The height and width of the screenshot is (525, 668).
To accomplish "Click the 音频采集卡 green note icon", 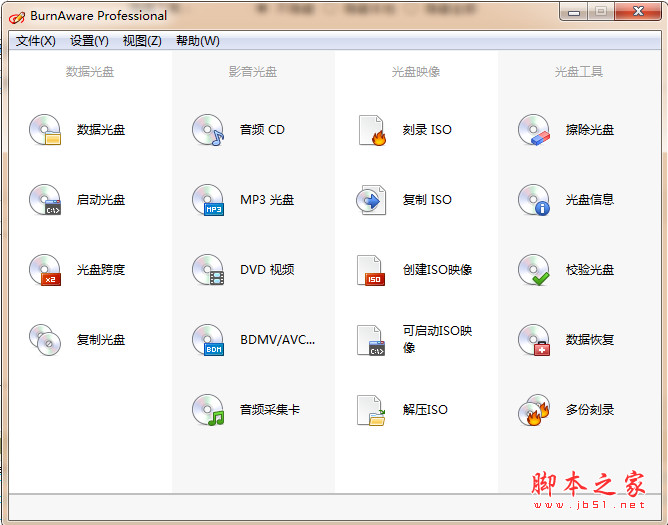I will 208,410.
